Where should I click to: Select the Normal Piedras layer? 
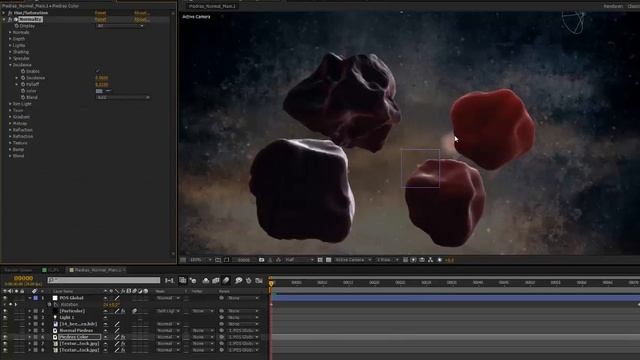click(x=76, y=330)
